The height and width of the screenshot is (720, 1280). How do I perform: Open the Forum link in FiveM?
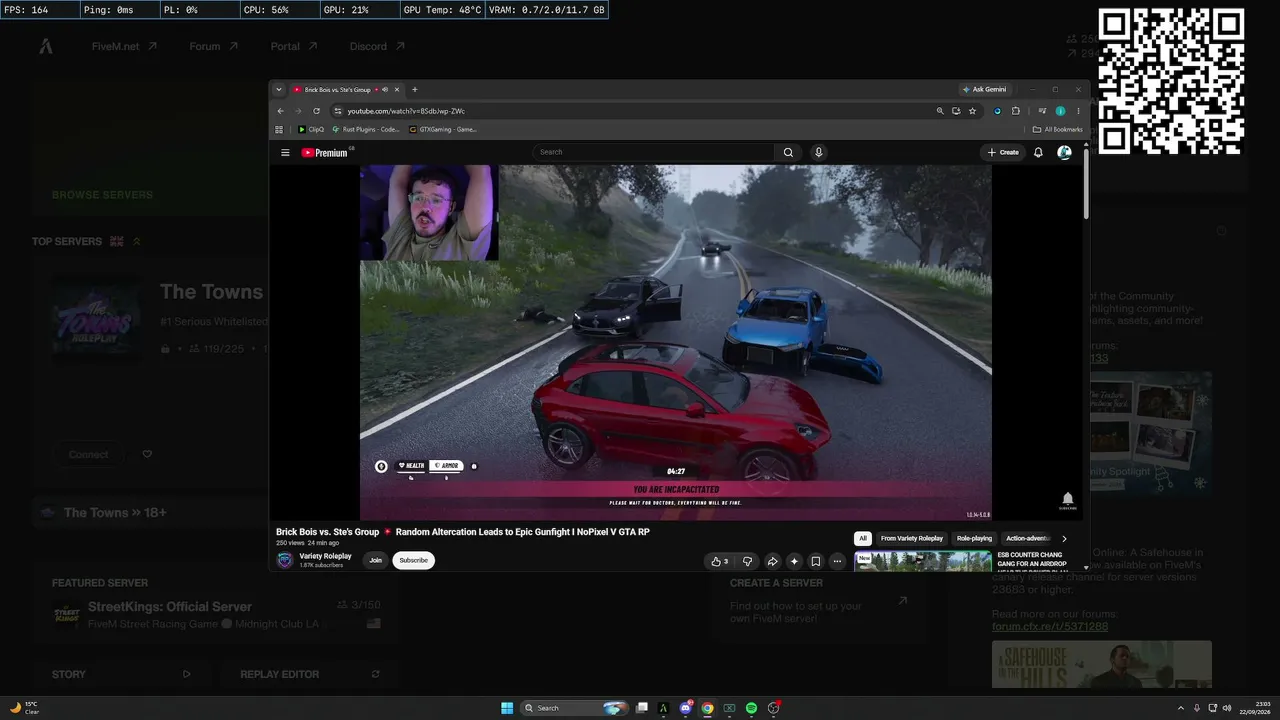pyautogui.click(x=214, y=46)
